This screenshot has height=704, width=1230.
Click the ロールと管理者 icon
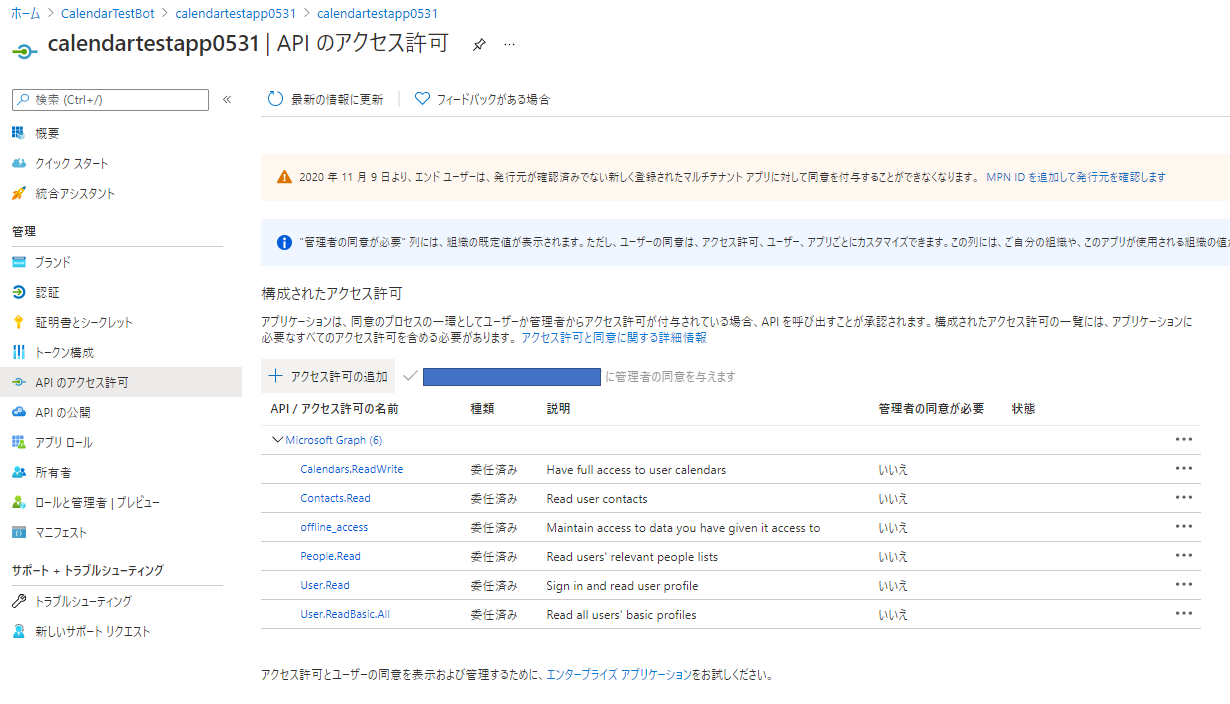click(18, 502)
